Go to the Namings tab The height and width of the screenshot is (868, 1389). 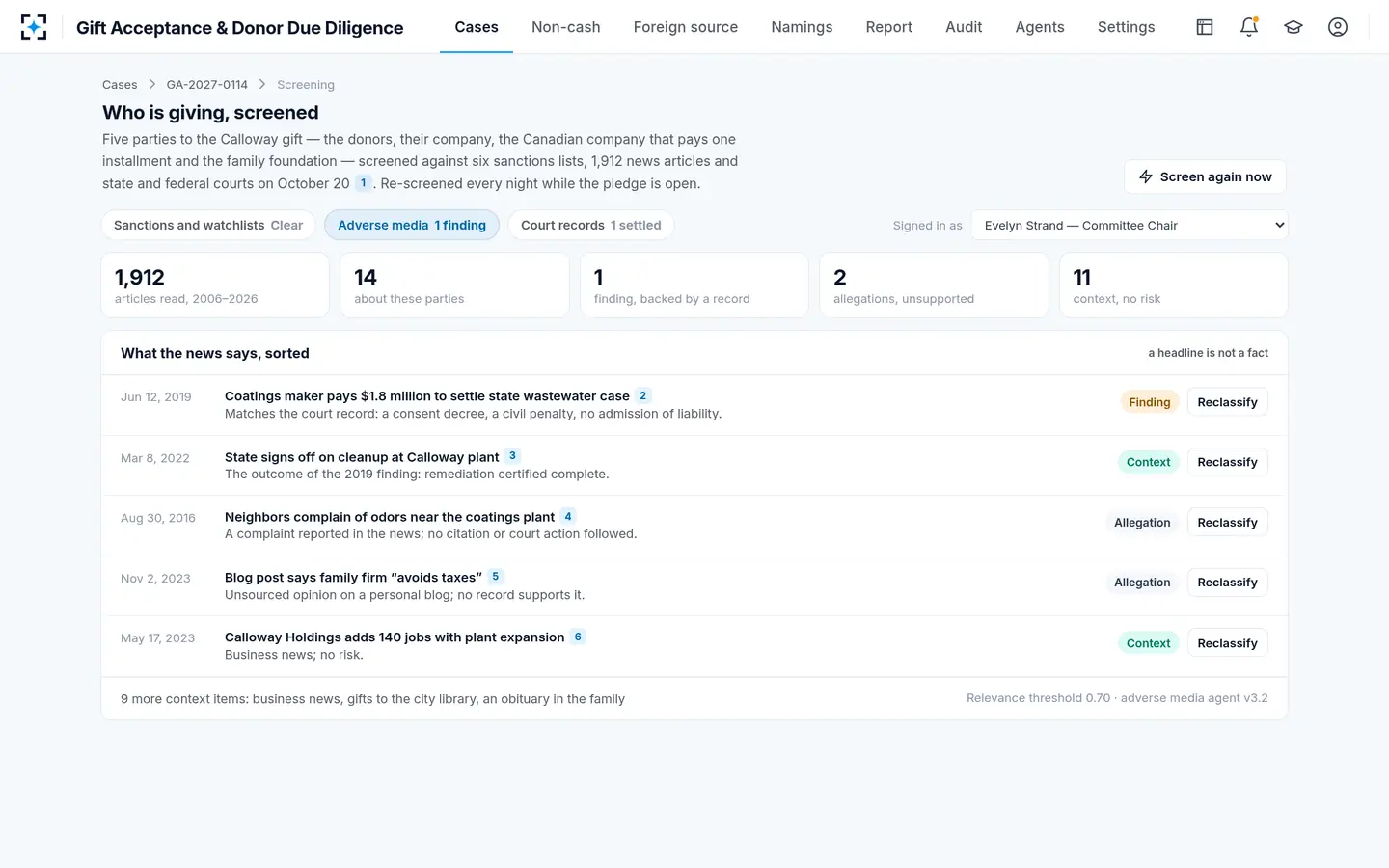tap(802, 27)
